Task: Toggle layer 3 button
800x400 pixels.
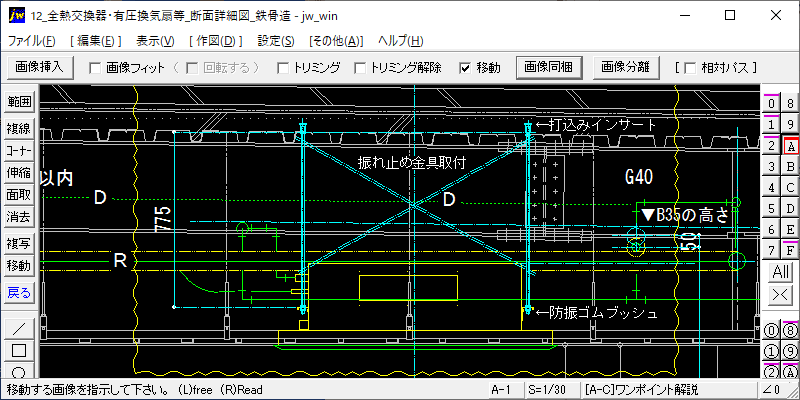Action: click(771, 167)
